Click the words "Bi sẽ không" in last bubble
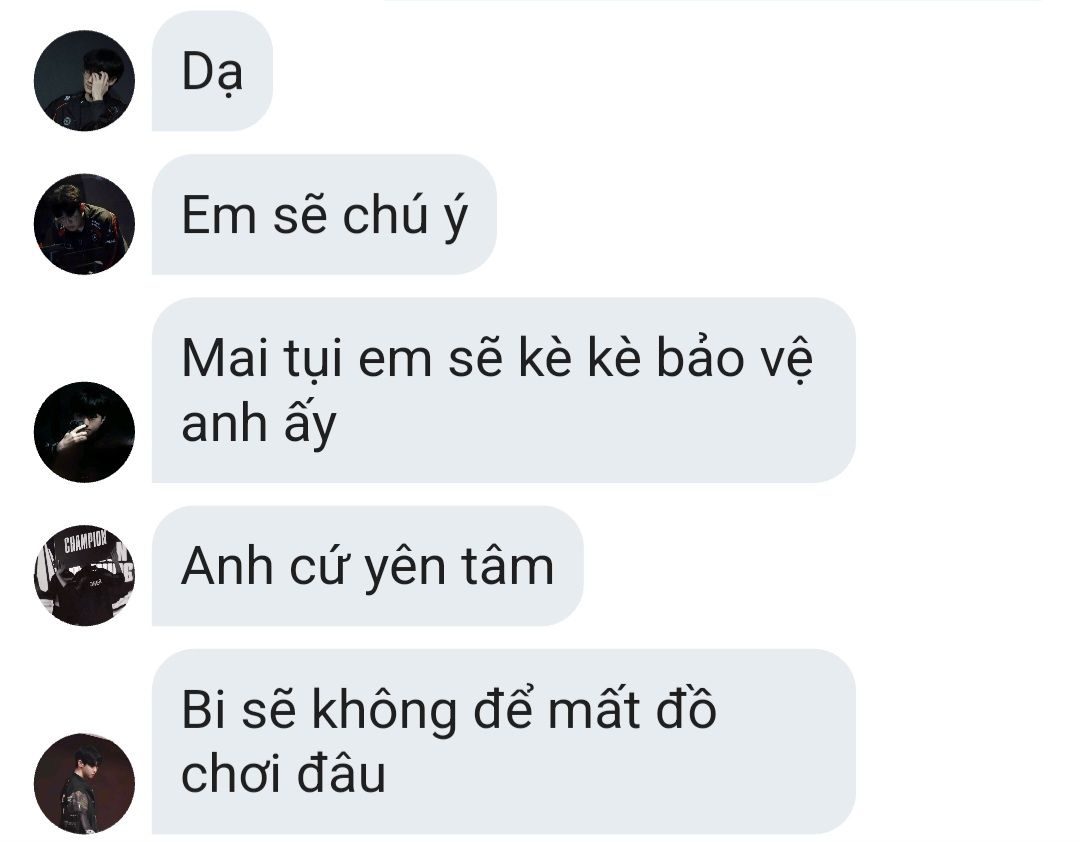This screenshot has width=1080, height=842. (319, 711)
